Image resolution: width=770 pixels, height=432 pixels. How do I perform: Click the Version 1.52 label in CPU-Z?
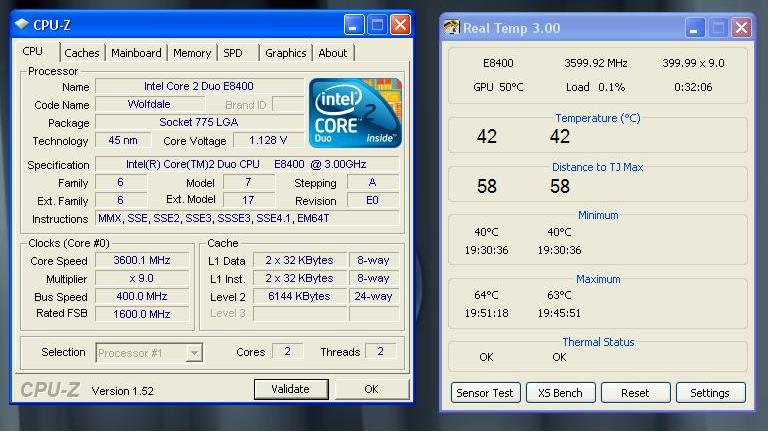click(123, 391)
